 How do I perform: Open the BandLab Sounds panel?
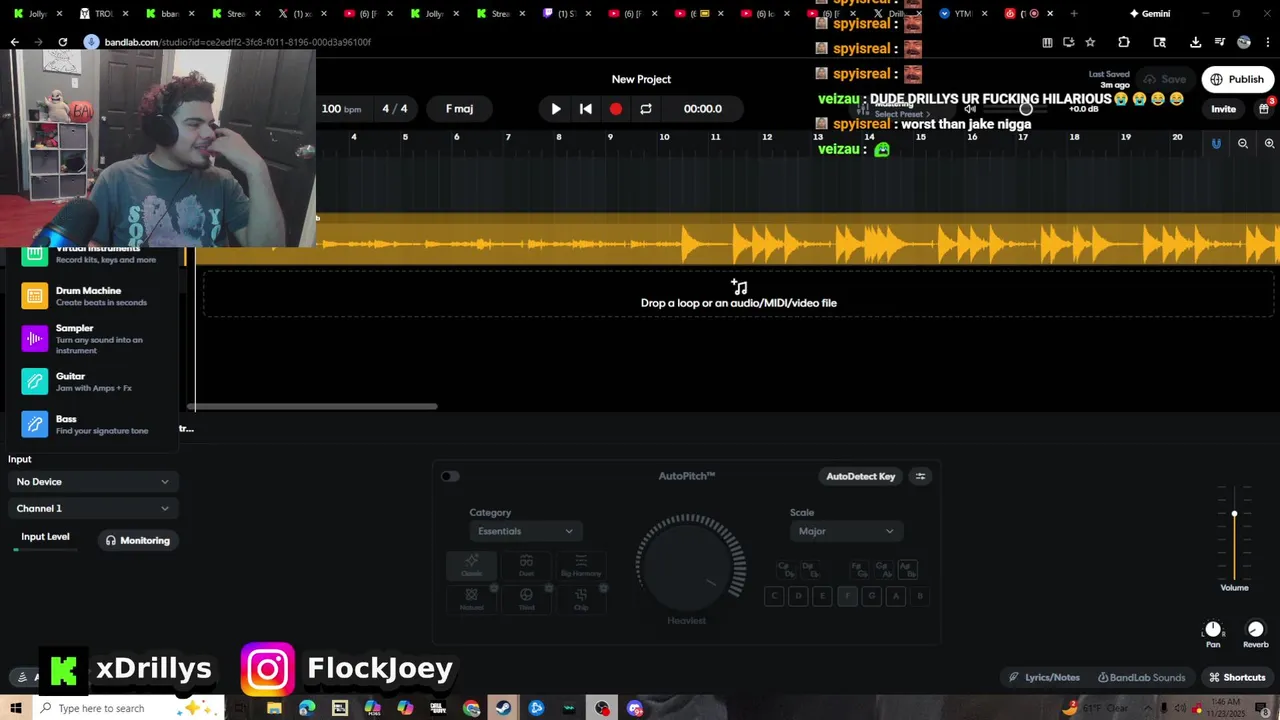(x=1141, y=677)
